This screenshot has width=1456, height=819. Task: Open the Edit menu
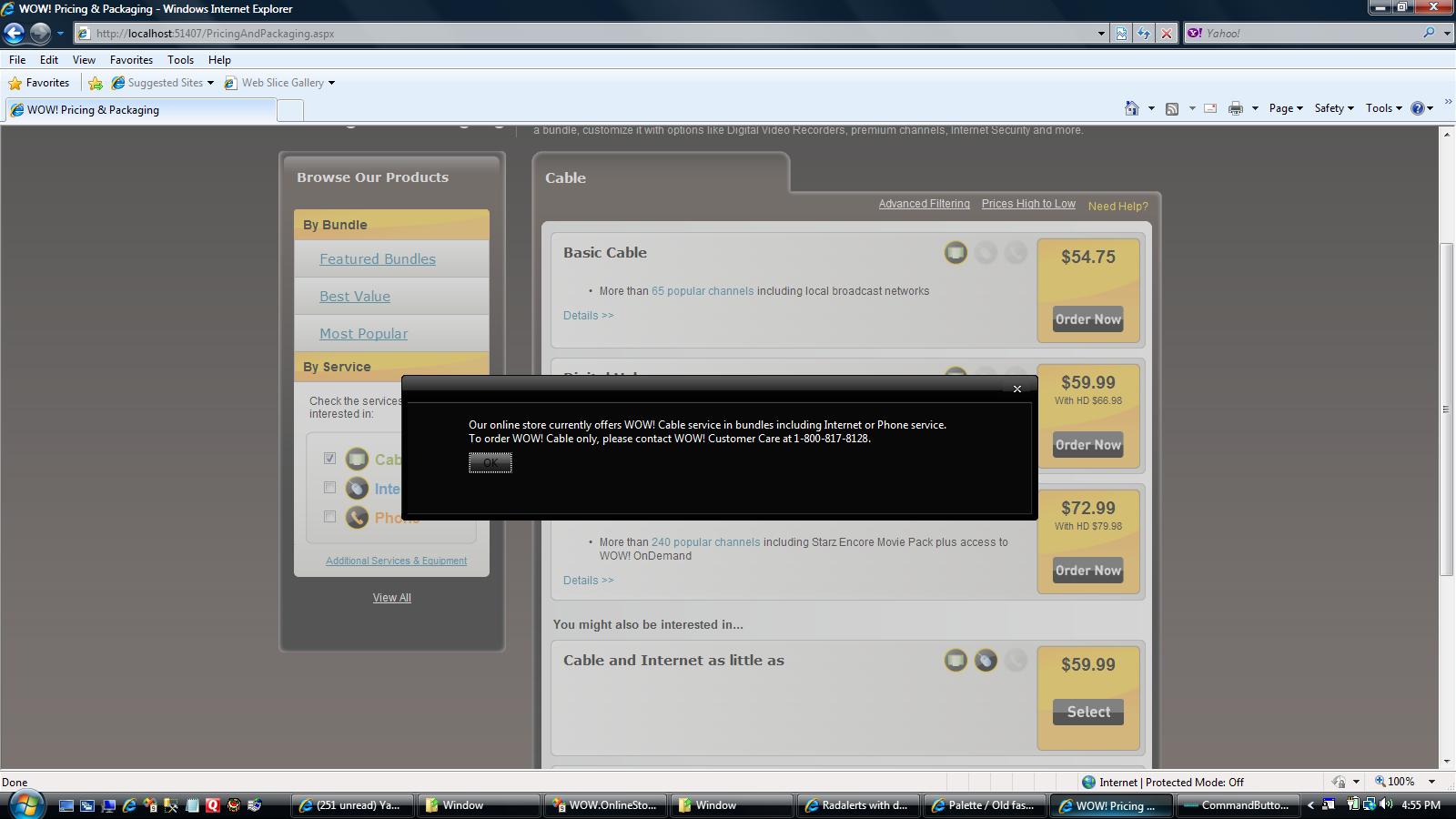coord(49,59)
